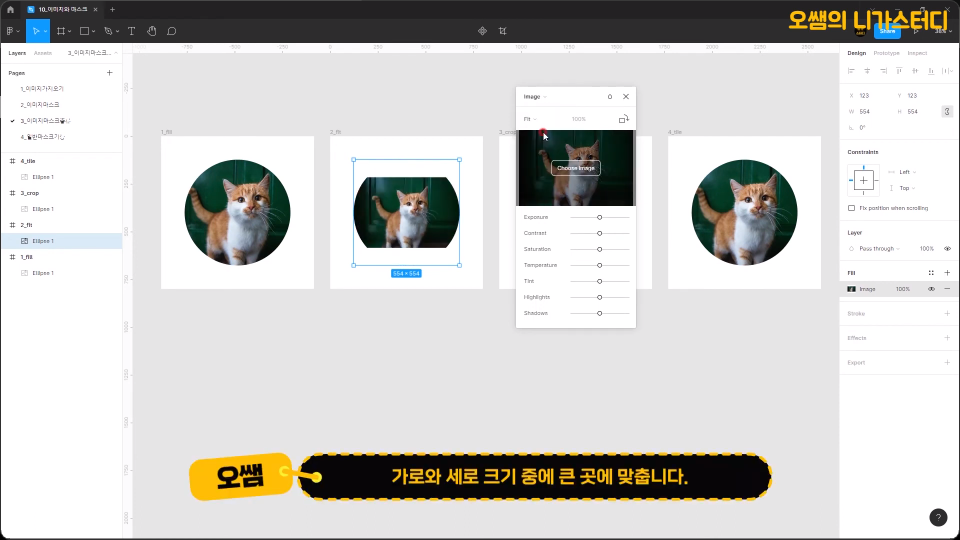Open vertical constraint Top dropdown
The image size is (960, 540).
pyautogui.click(x=907, y=188)
